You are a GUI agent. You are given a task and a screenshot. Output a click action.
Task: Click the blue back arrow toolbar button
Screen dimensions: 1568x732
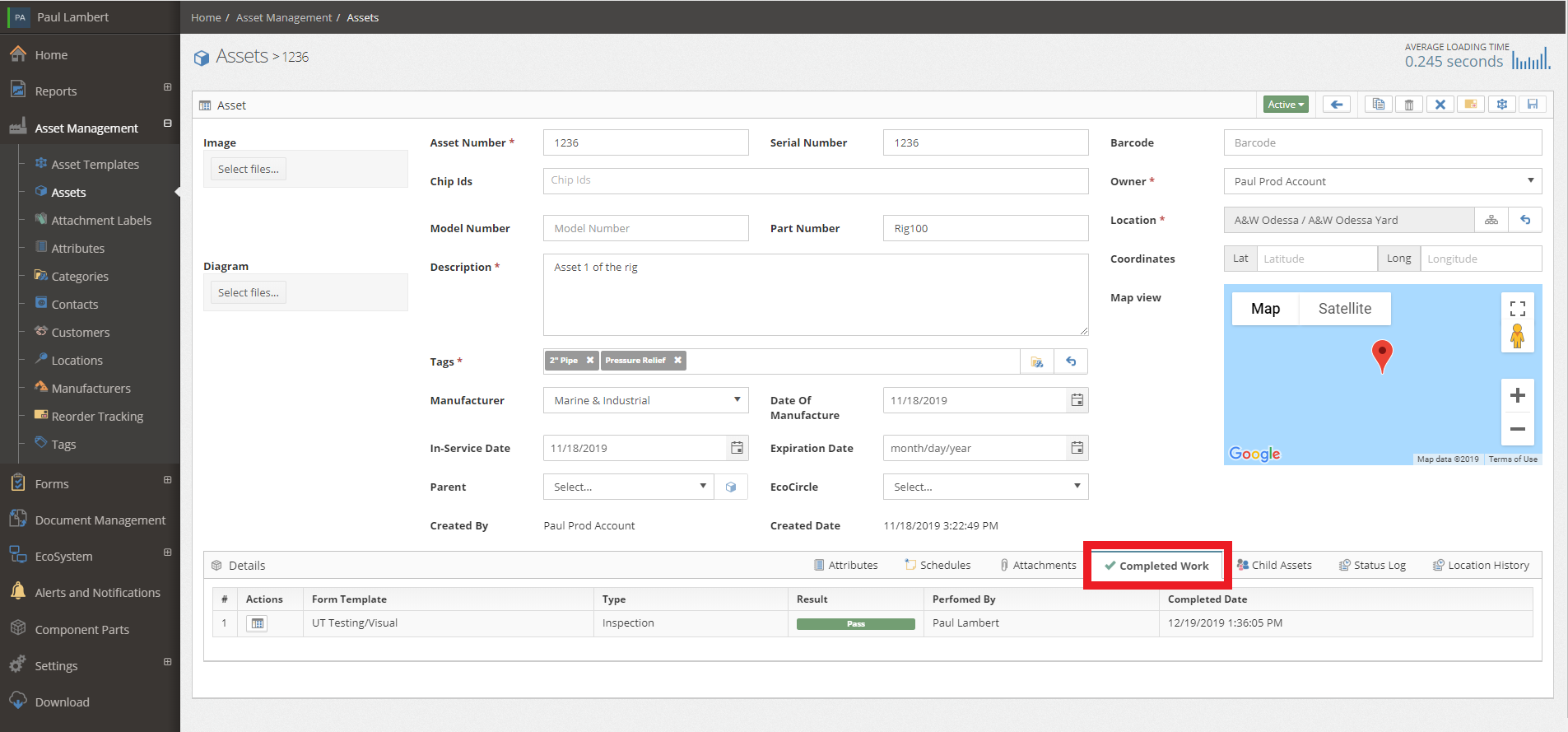pos(1337,105)
